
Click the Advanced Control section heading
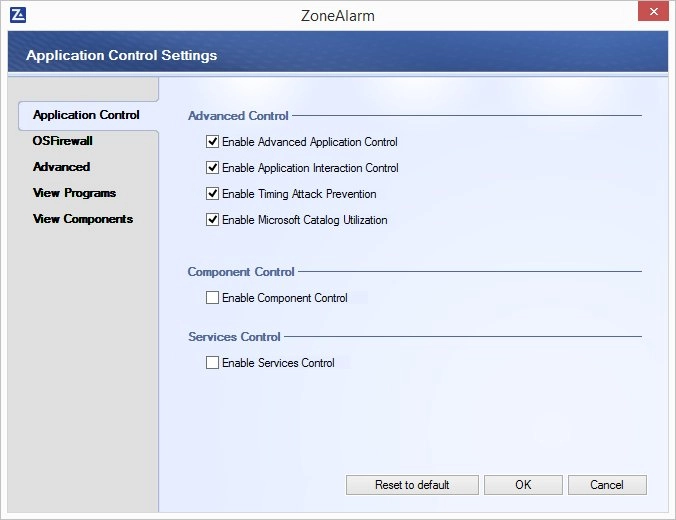point(238,116)
